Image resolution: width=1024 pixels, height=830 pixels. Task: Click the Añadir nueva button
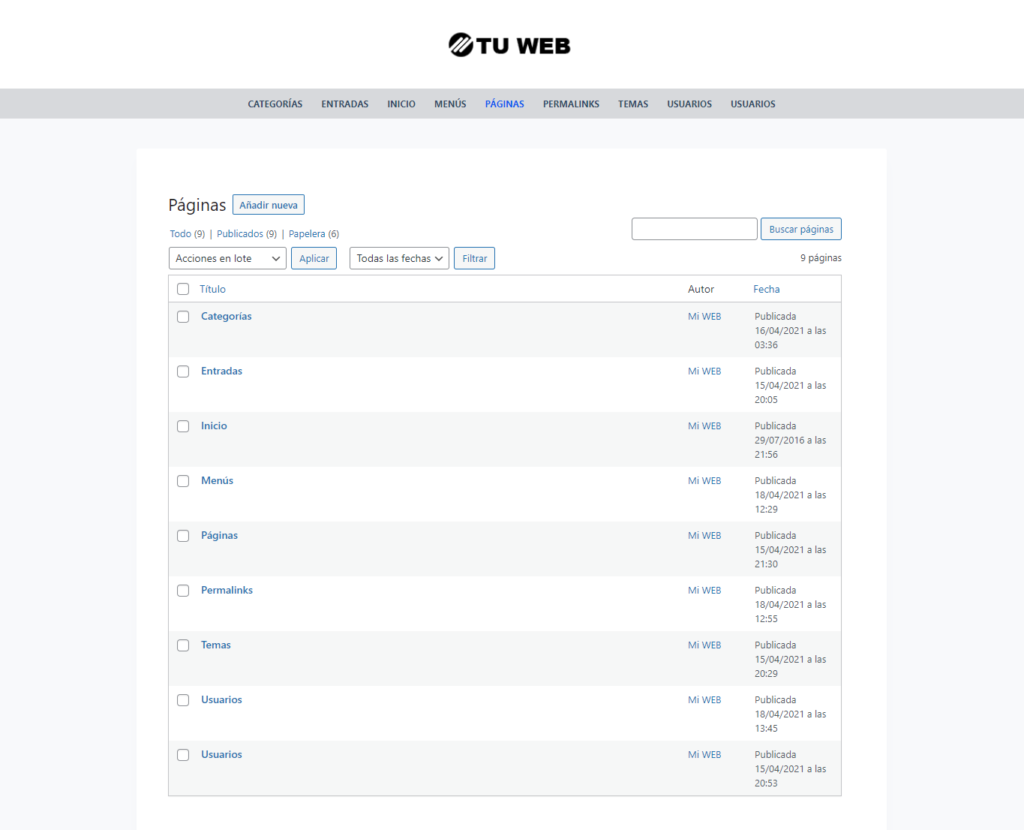point(268,204)
